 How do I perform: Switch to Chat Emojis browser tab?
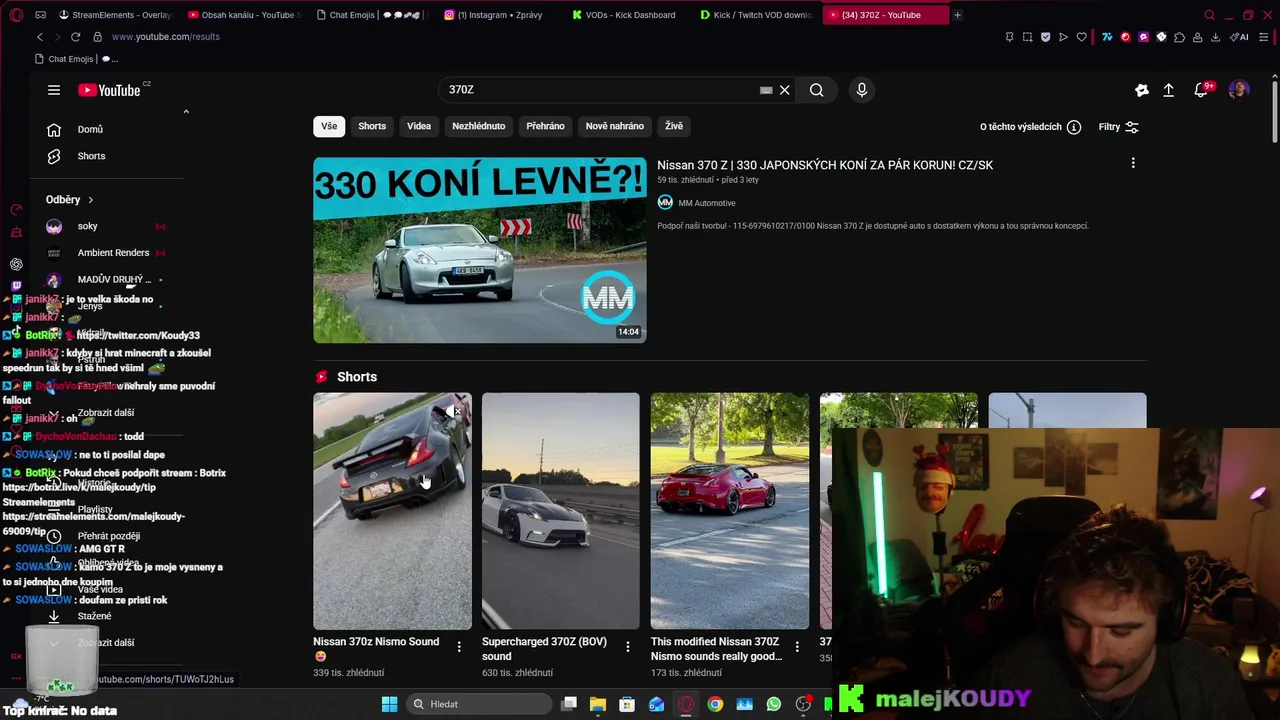click(371, 15)
